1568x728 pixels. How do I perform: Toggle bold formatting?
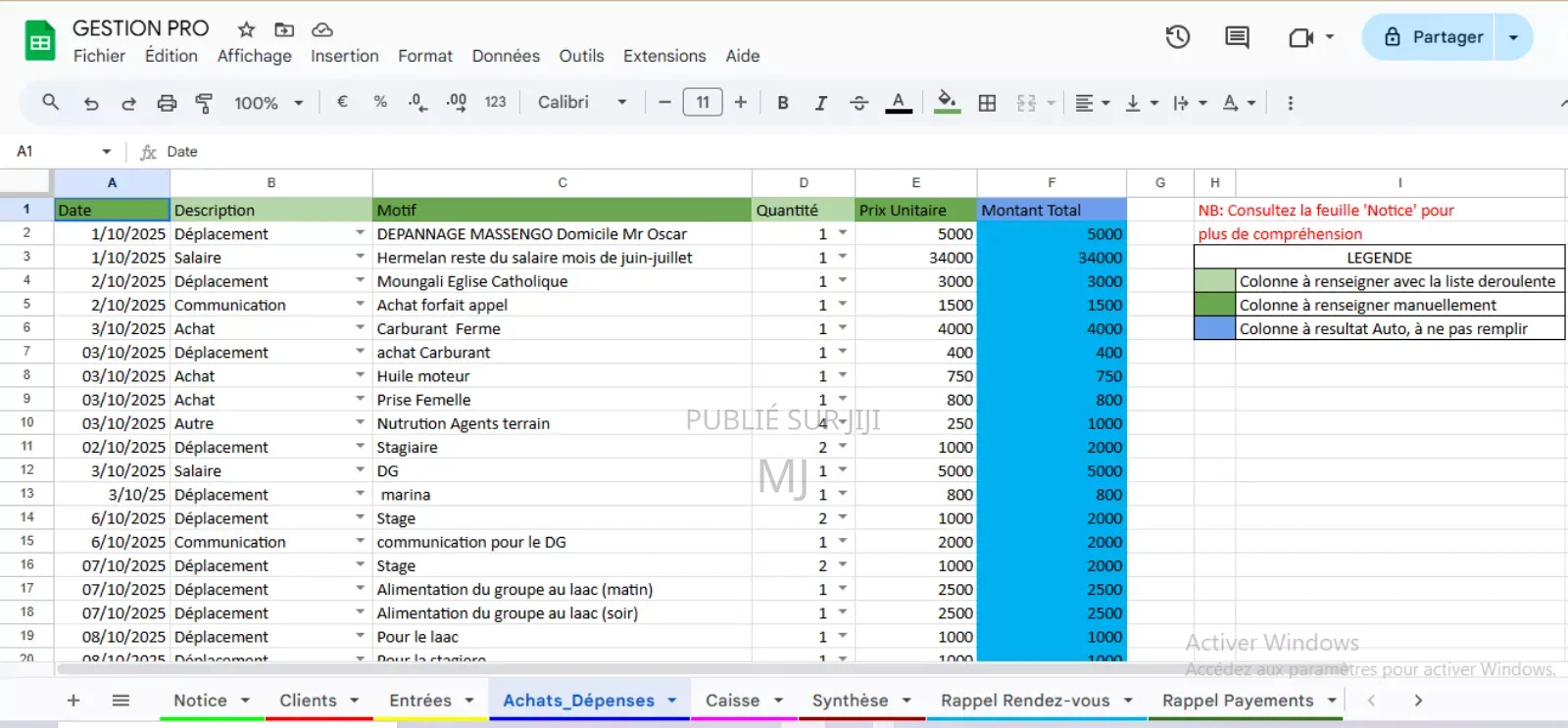(x=782, y=103)
